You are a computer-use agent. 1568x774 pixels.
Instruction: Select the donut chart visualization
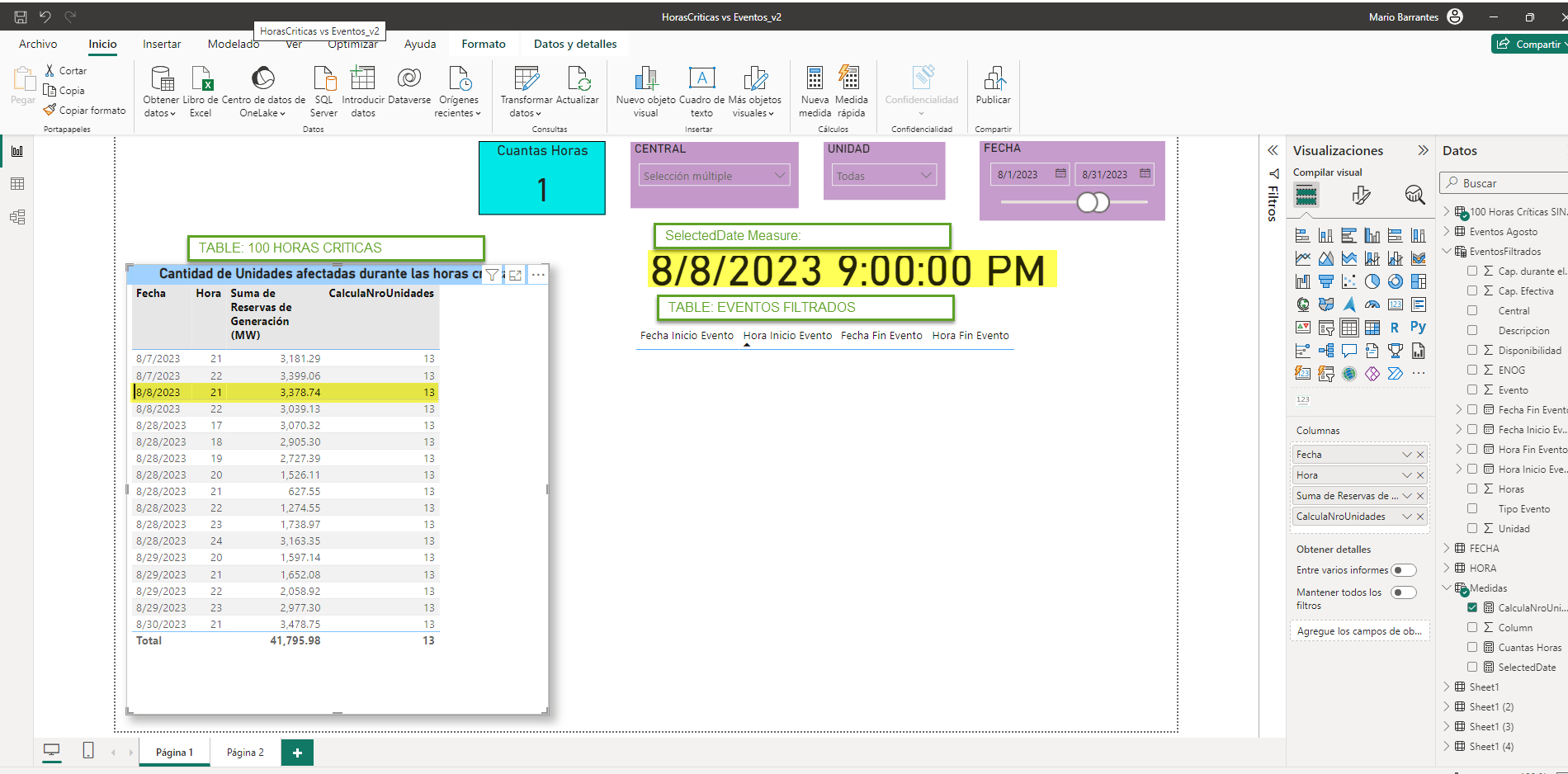click(x=1396, y=281)
